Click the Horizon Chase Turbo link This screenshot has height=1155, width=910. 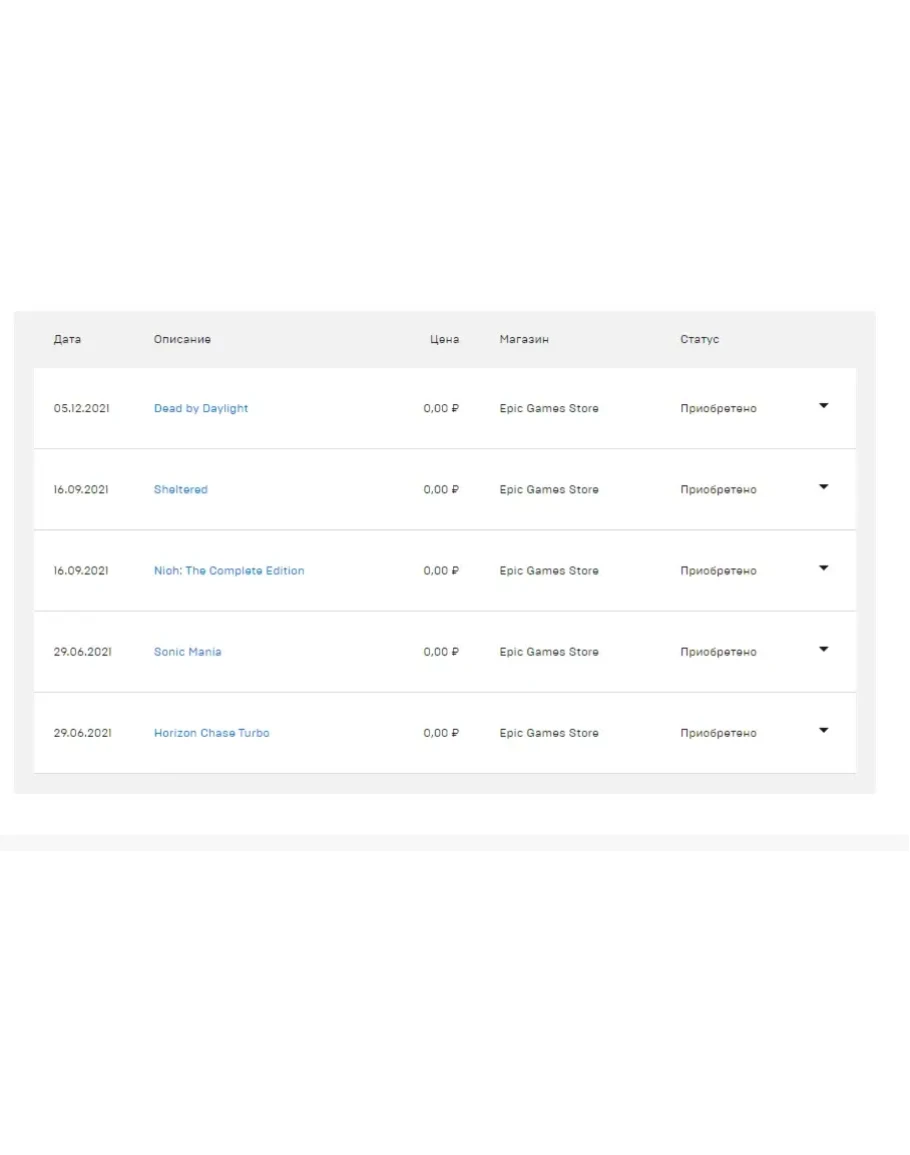[212, 733]
